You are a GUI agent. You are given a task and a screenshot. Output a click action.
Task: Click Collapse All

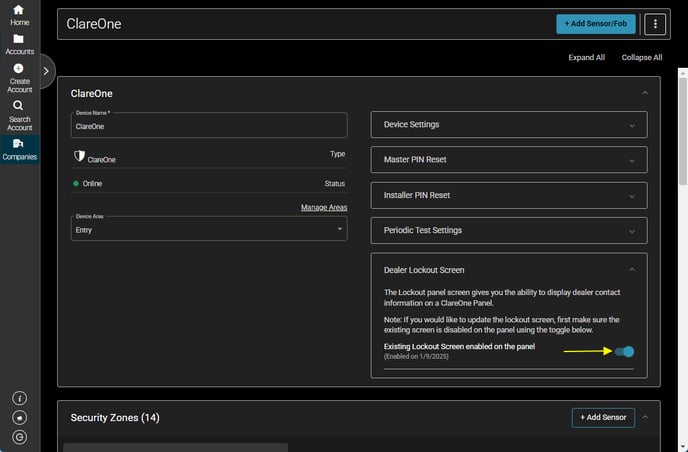tap(641, 57)
